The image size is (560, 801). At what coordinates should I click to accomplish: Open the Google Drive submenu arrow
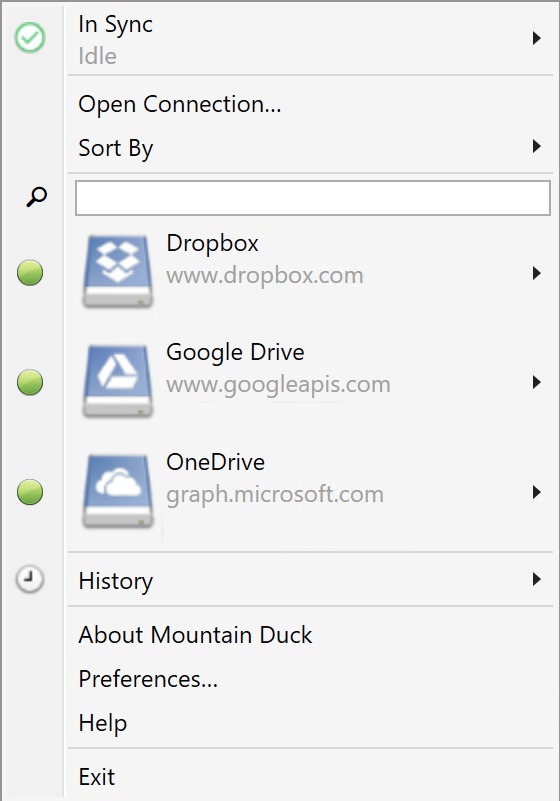pos(536,382)
